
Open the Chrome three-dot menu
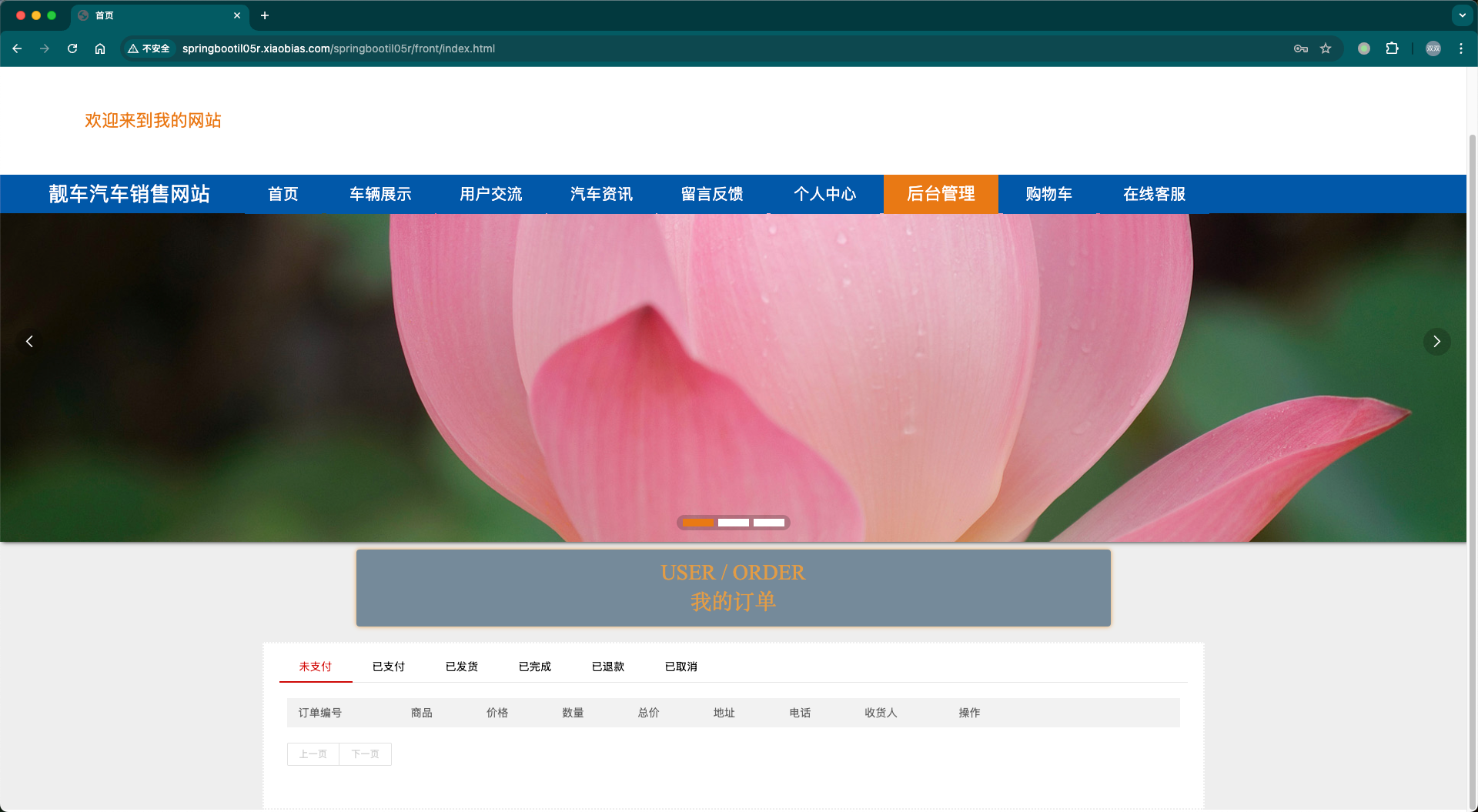click(1461, 48)
